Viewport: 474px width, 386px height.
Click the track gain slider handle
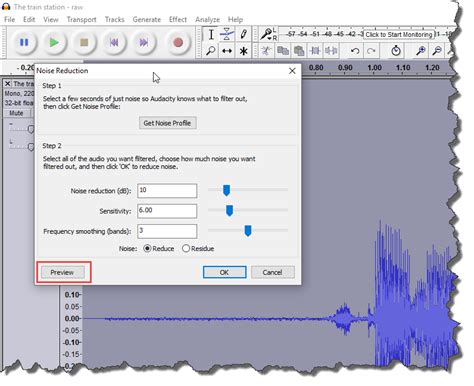coord(31,129)
